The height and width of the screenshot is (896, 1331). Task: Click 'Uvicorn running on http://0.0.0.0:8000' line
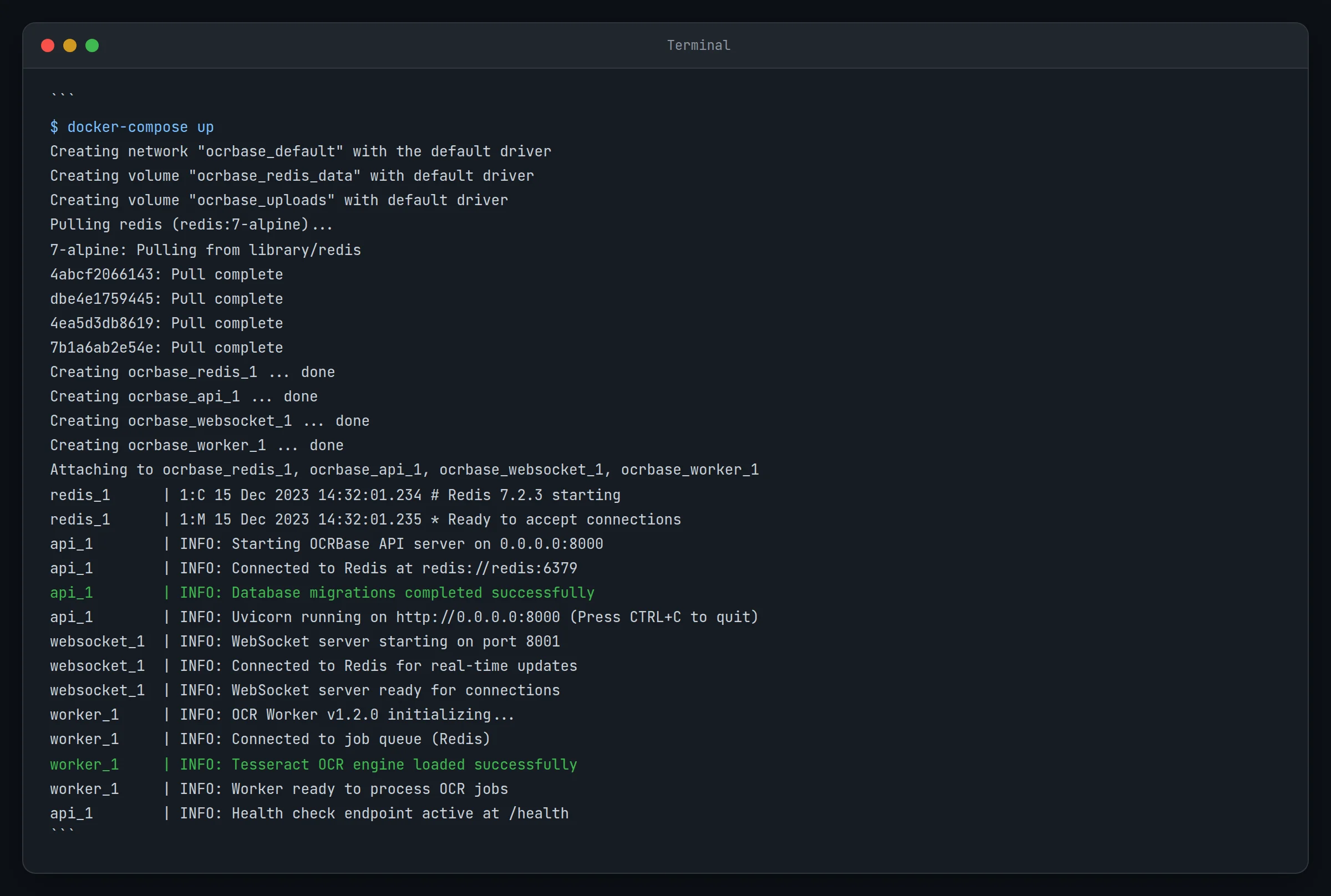click(x=405, y=618)
